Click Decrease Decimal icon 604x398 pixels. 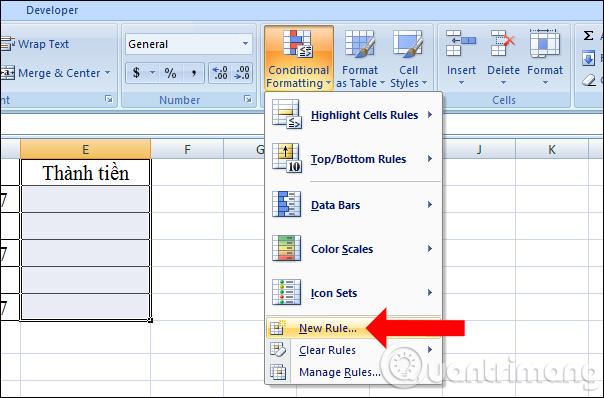[x=242, y=73]
